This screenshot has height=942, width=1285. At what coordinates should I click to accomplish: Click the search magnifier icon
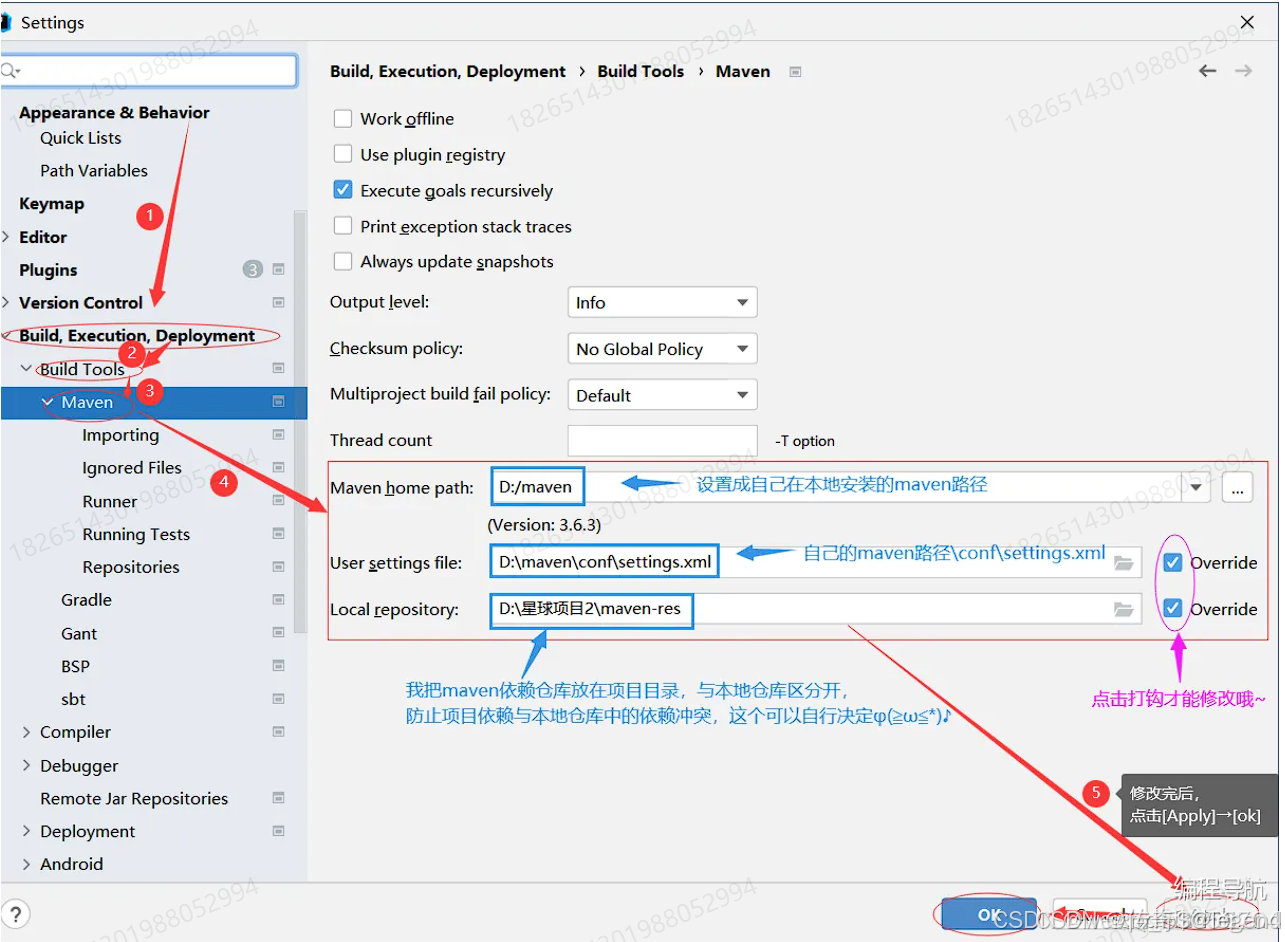coord(10,71)
